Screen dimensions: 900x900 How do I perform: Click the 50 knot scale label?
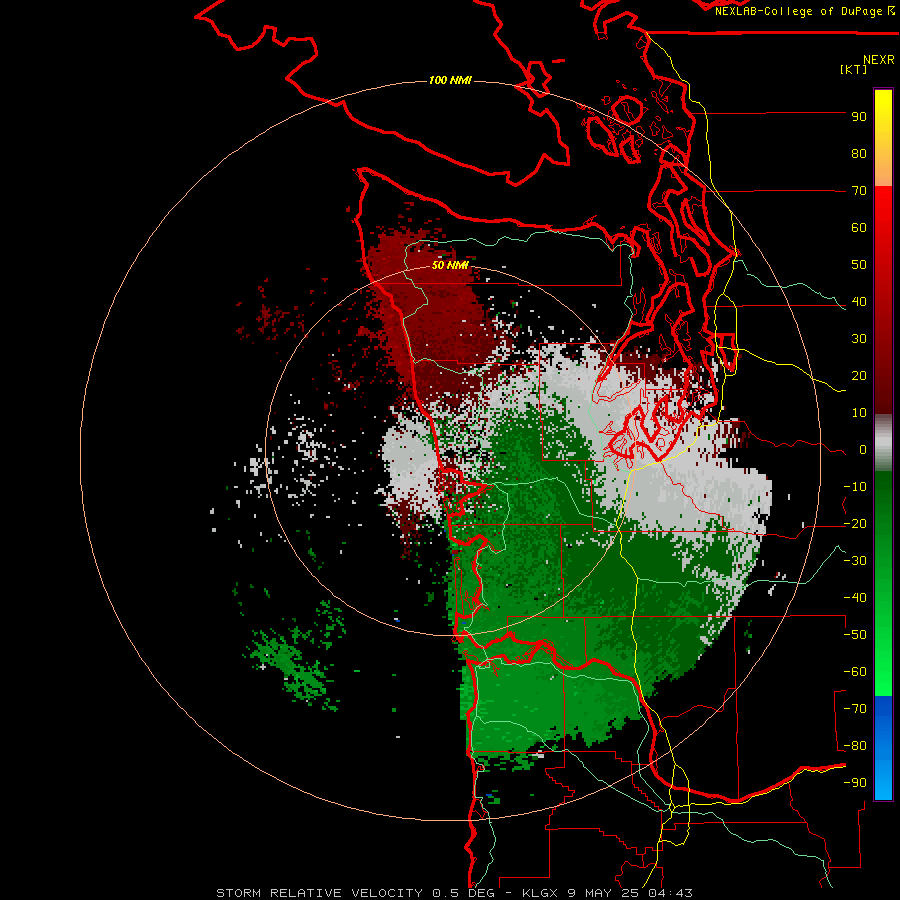859,265
